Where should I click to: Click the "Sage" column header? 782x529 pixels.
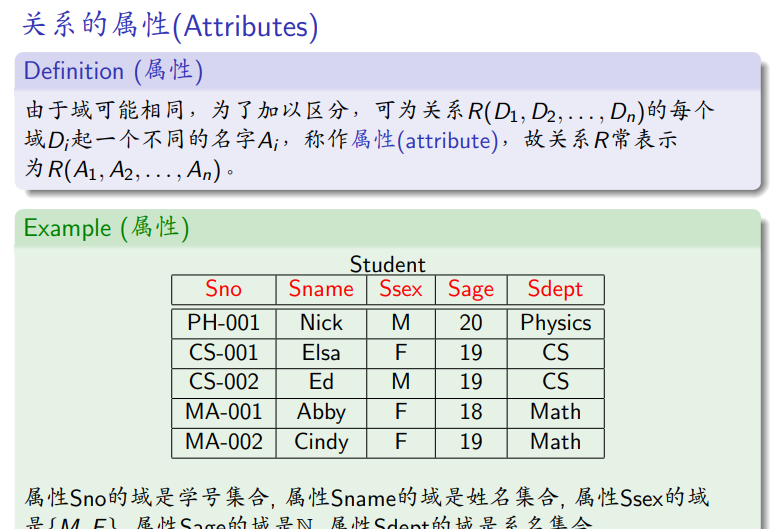click(470, 289)
